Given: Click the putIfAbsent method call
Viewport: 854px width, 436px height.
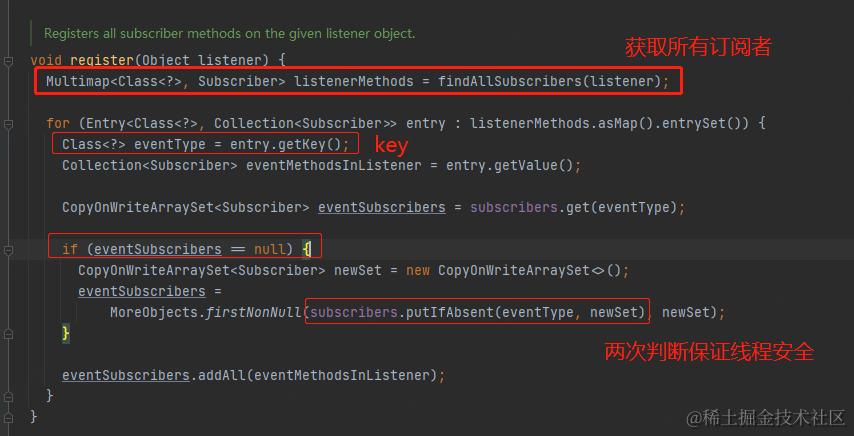Looking at the screenshot, I should pos(451,312).
